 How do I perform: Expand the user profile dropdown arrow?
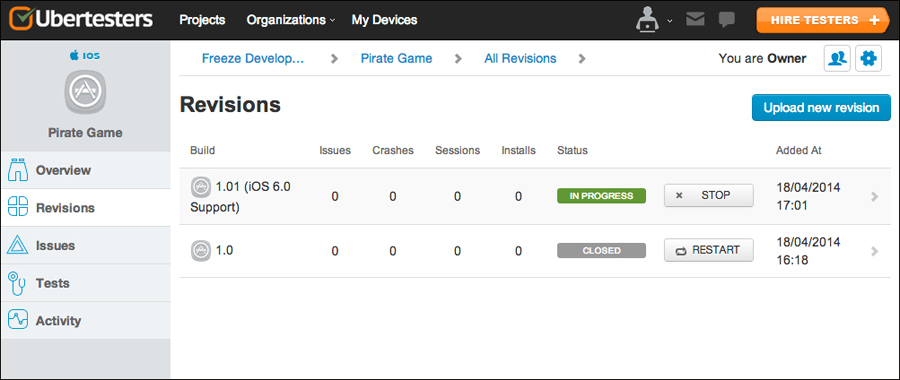[670, 21]
